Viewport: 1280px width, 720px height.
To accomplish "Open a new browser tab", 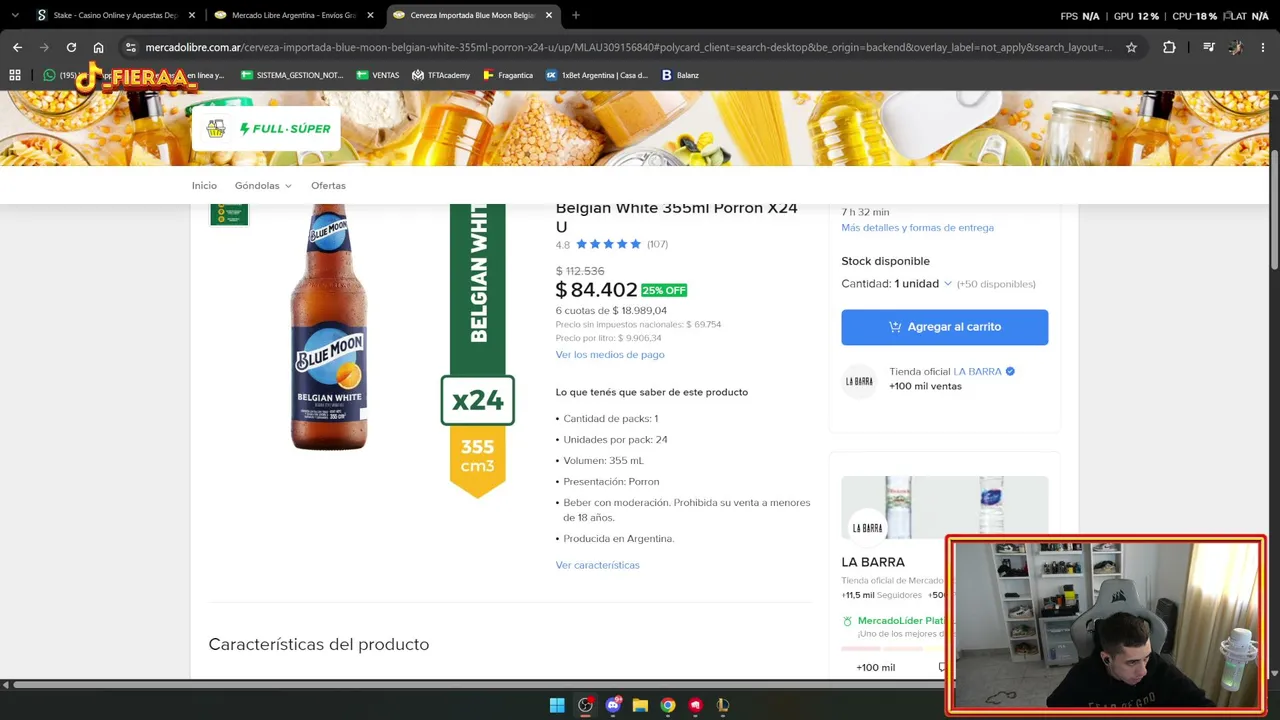I will (x=575, y=15).
